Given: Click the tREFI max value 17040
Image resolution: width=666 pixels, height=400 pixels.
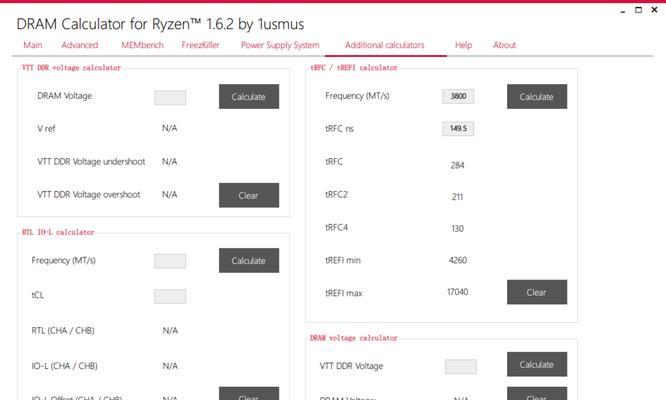Looking at the screenshot, I should point(458,292).
